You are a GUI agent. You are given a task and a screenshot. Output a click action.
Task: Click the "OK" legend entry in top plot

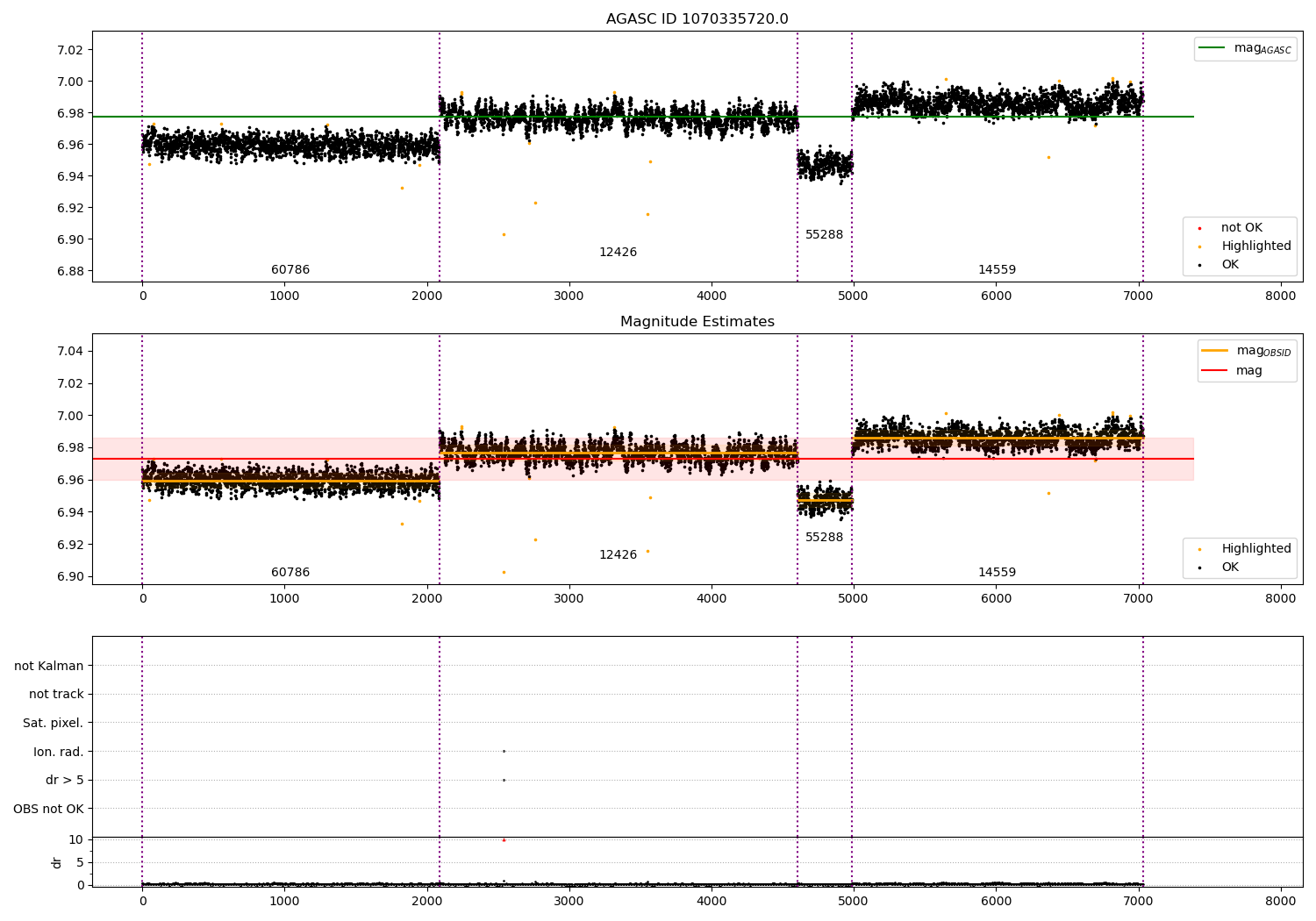tap(1219, 264)
